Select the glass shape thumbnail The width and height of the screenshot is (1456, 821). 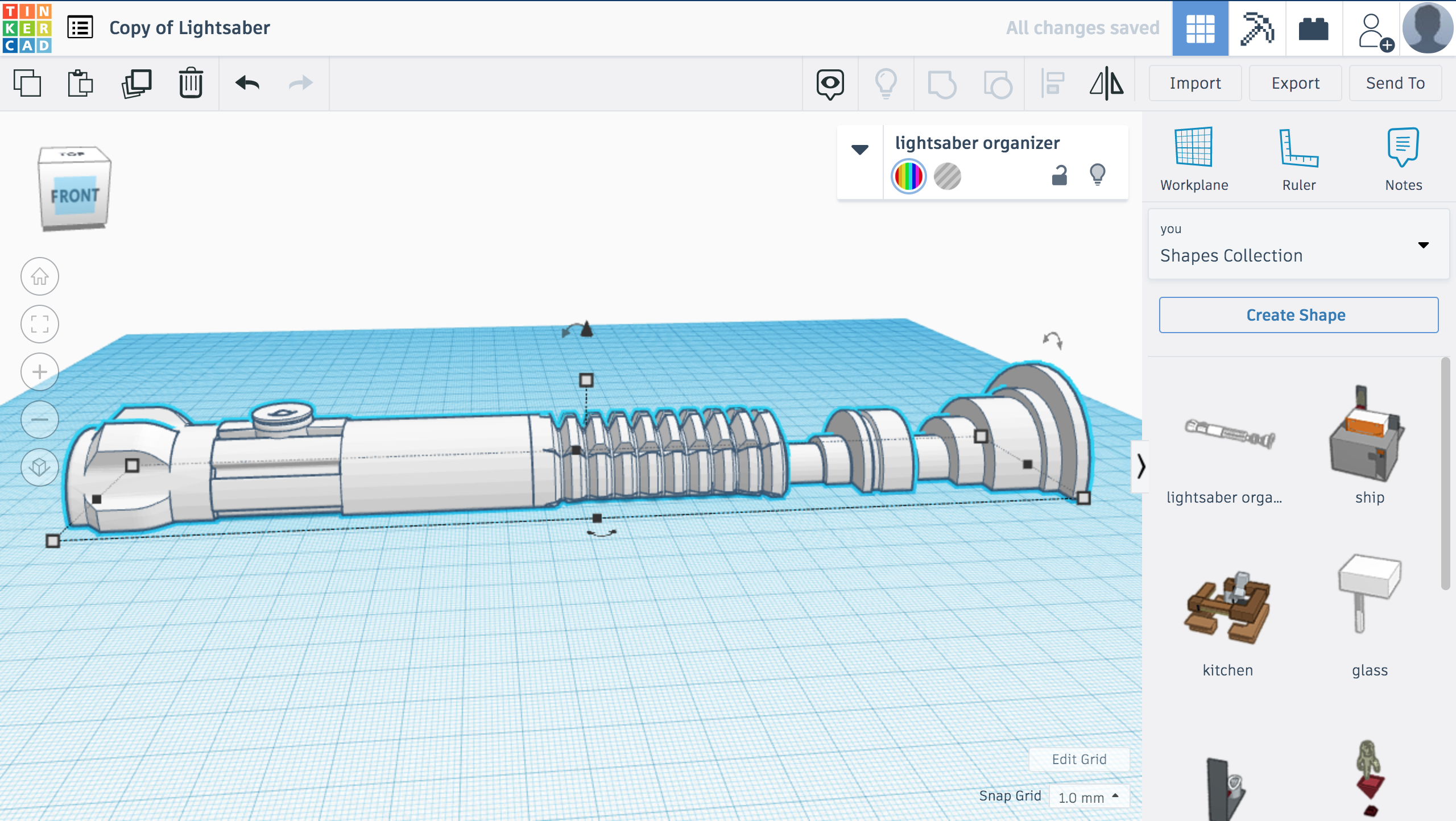1370,594
